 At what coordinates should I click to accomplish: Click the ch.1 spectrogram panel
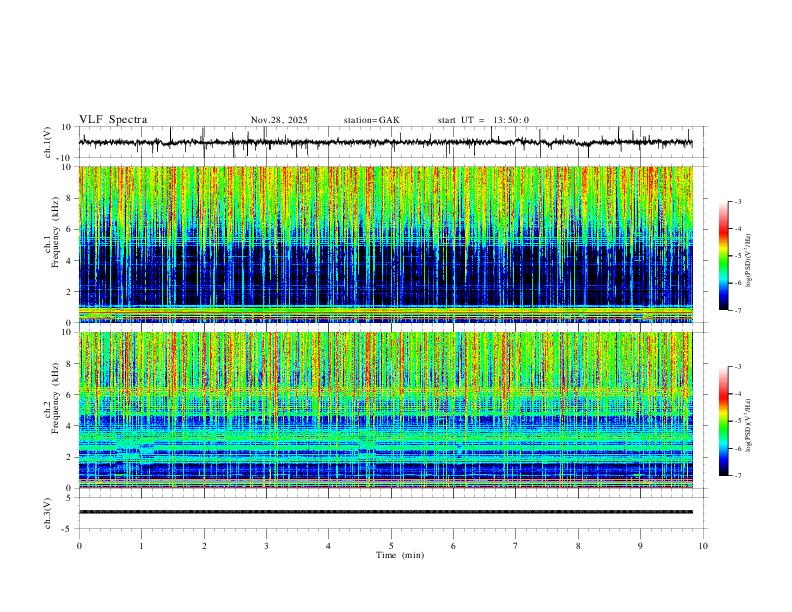tap(385, 244)
